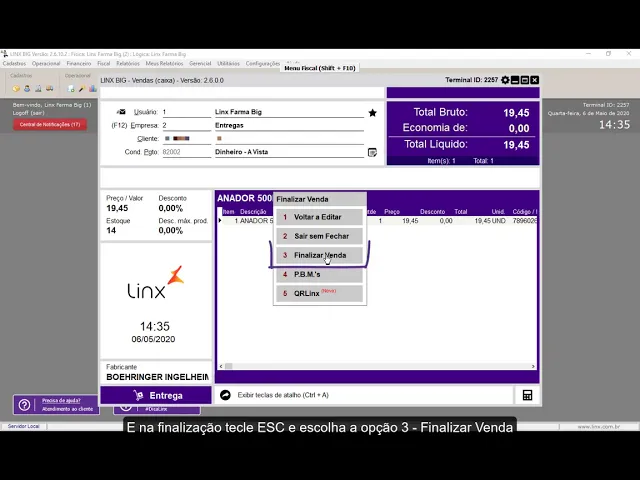640x480 pixels.
Task: Open Central de Notificações (17)
Action: click(50, 124)
